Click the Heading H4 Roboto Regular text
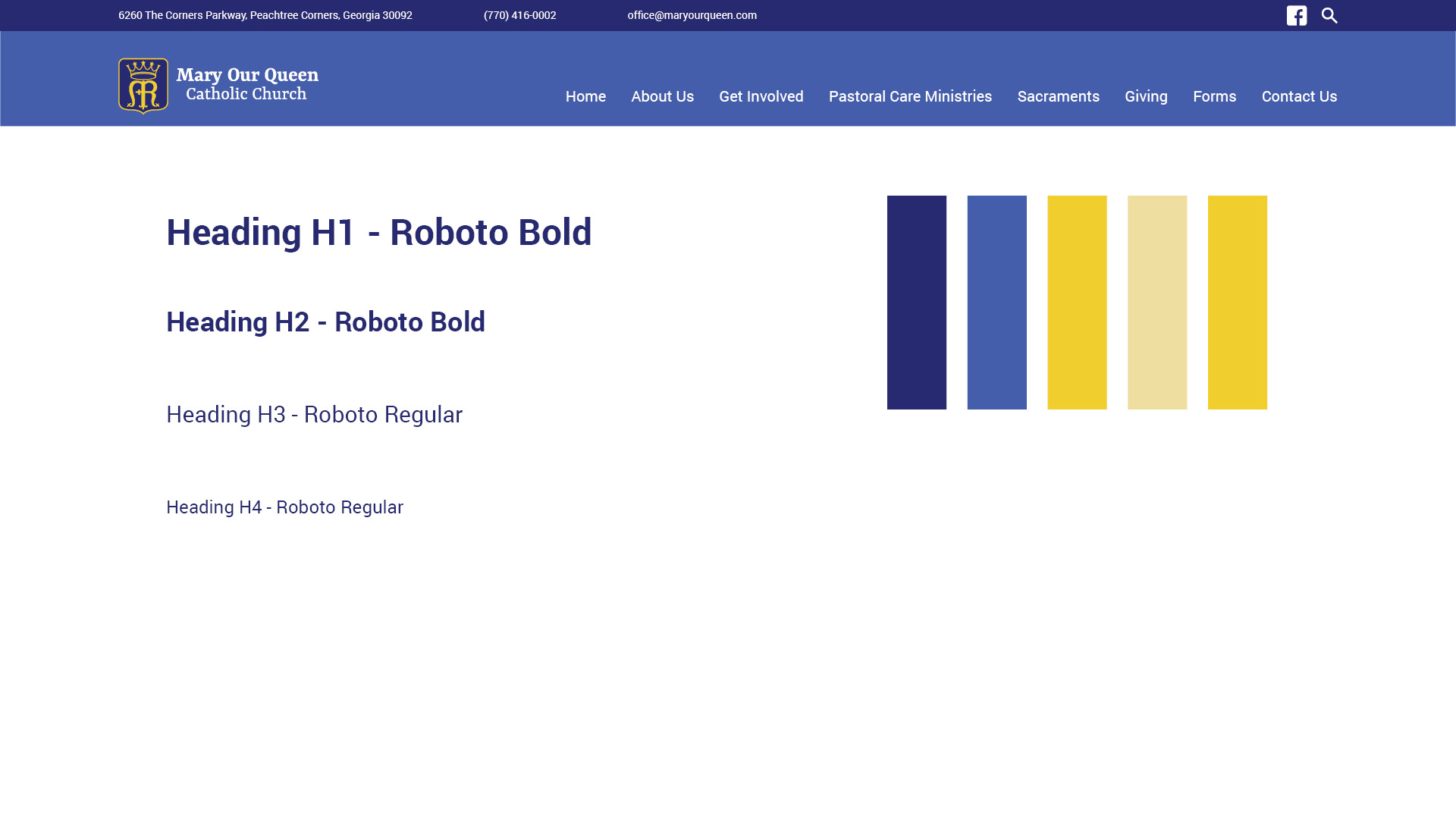The width and height of the screenshot is (1456, 819). pyautogui.click(x=284, y=507)
